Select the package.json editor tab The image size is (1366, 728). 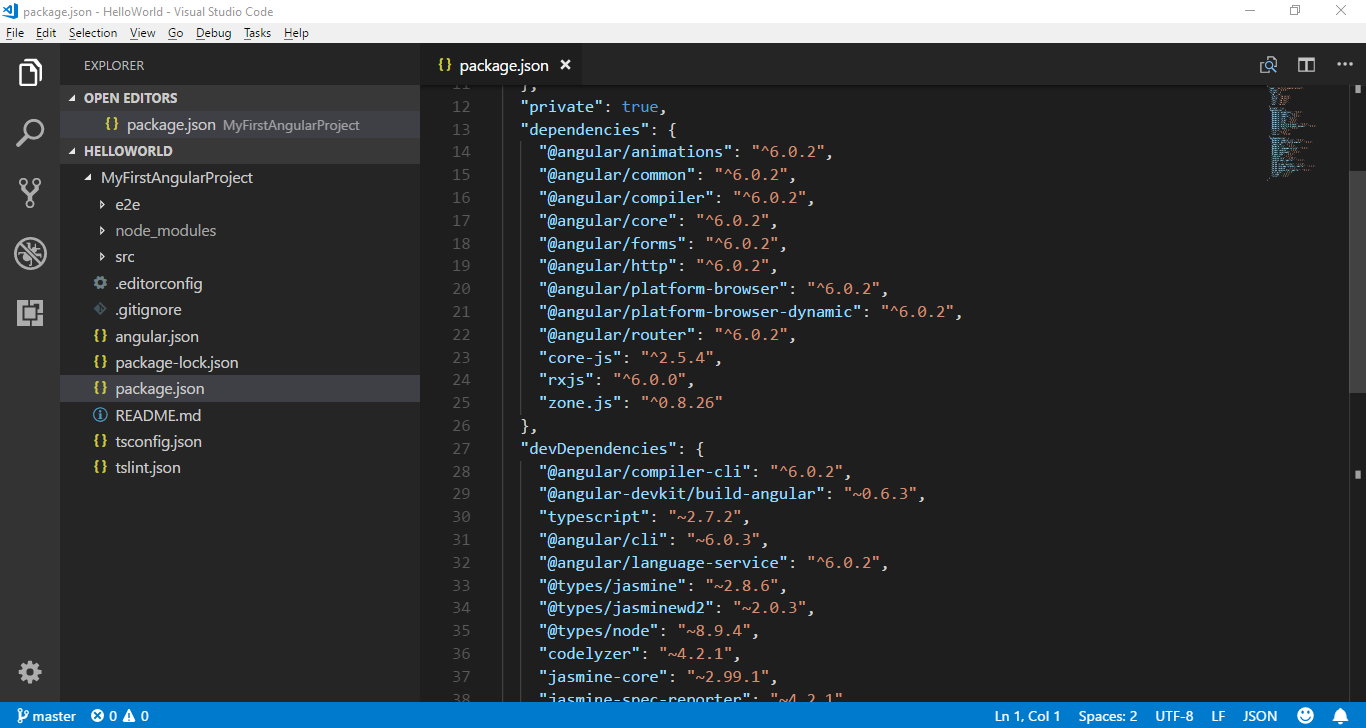(502, 65)
